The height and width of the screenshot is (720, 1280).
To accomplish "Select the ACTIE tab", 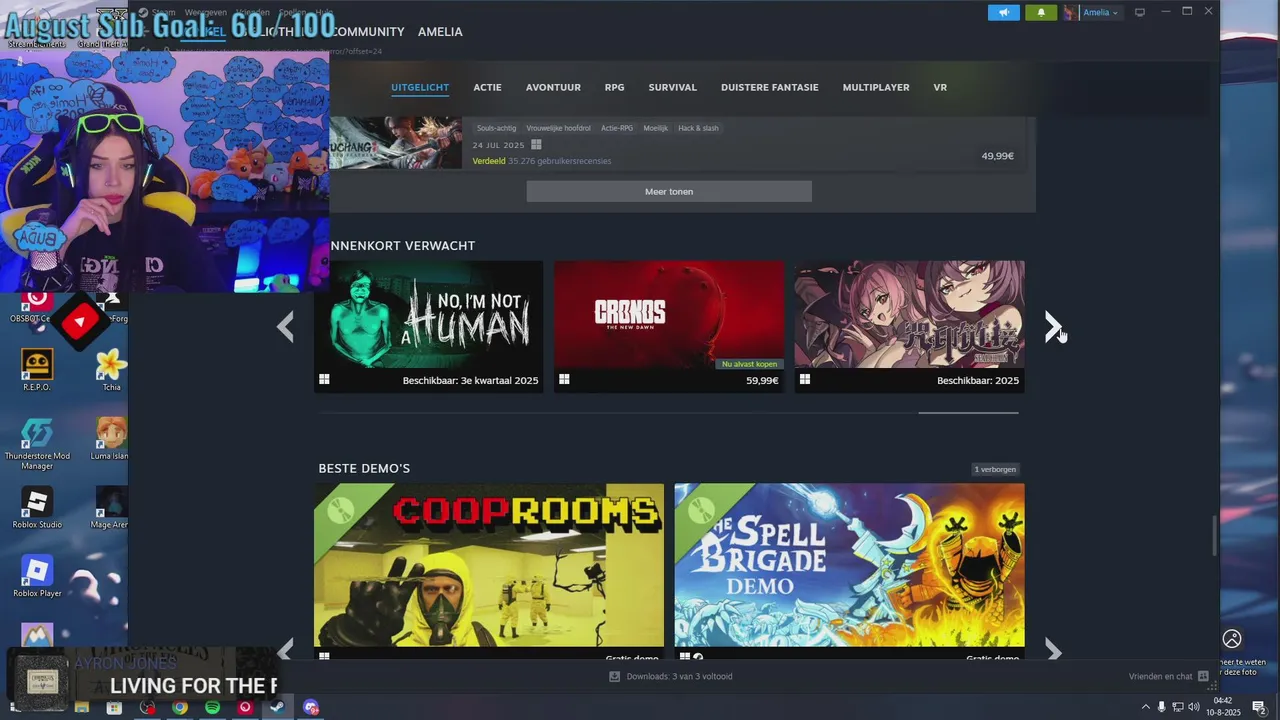I will (487, 87).
